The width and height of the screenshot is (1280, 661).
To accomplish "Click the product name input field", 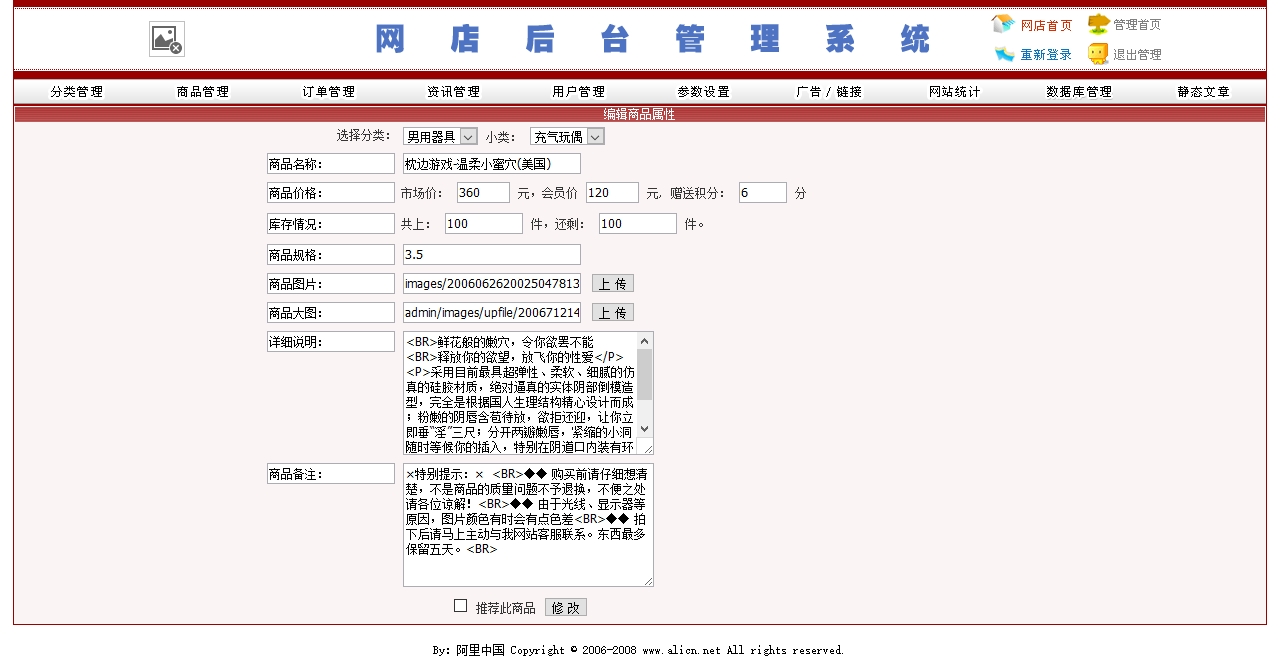I will point(492,164).
